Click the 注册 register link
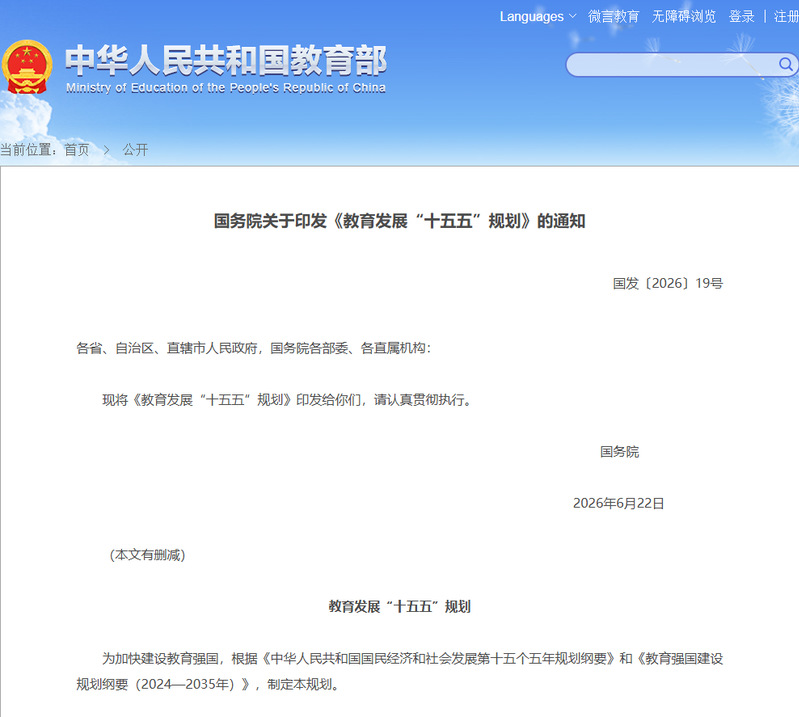 coord(786,16)
